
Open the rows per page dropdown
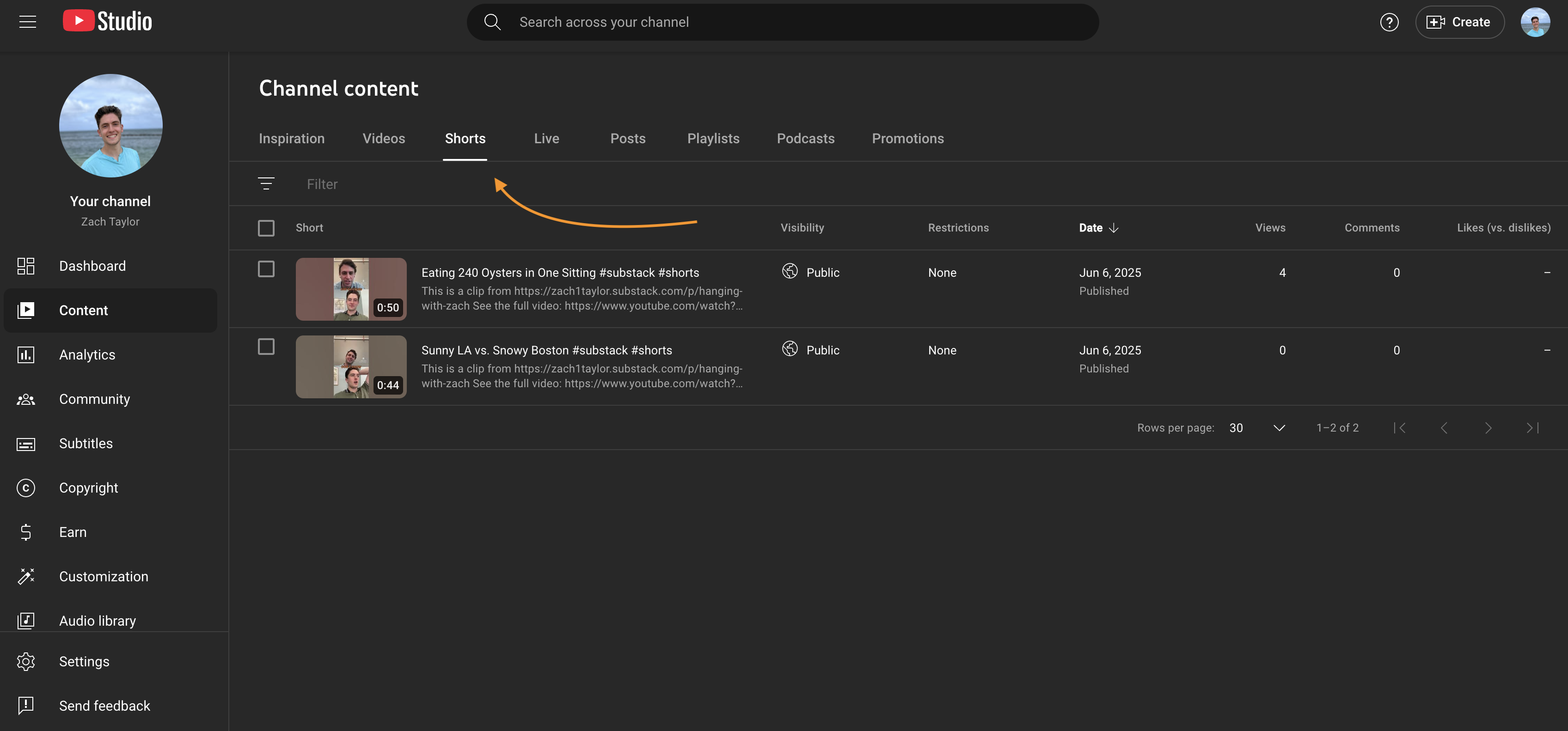pyautogui.click(x=1257, y=428)
